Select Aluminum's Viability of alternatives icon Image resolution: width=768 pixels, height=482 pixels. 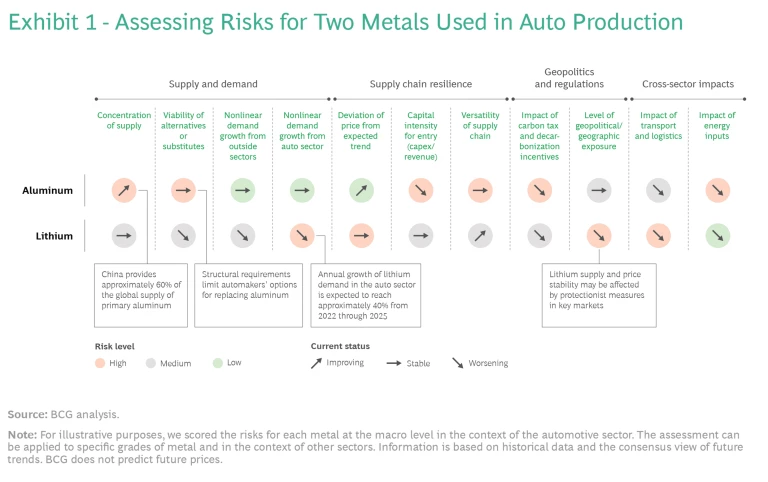point(183,189)
